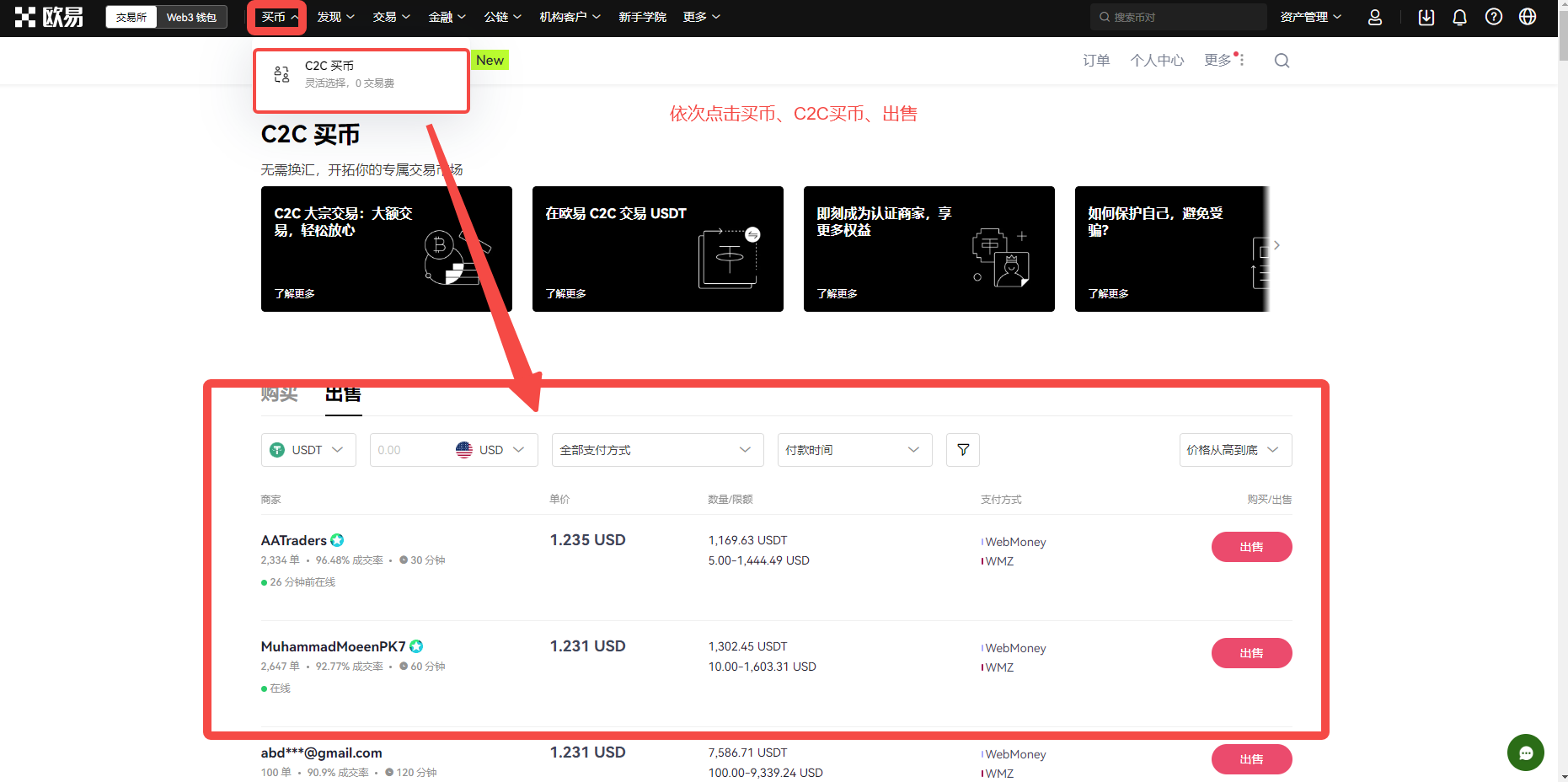Open the 价格从高到底 sort dropdown
The width and height of the screenshot is (1568, 782).
click(1235, 450)
